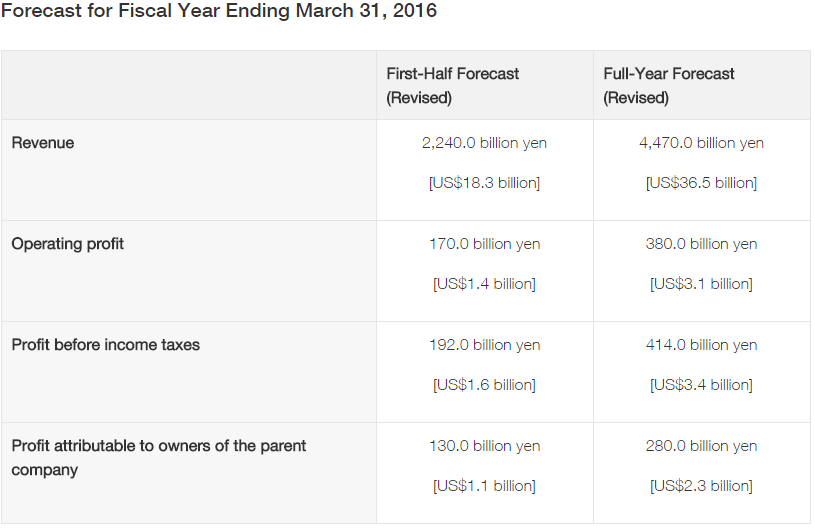Click the First-Half Forecast (Revised) column header

point(453,86)
